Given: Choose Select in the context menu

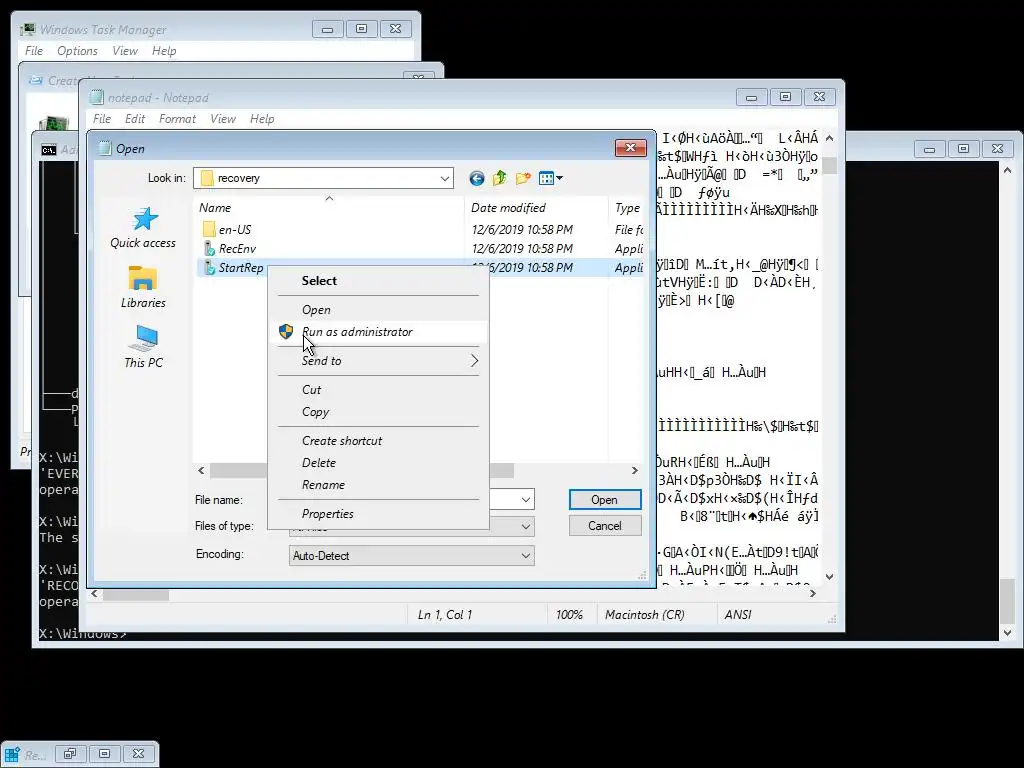Looking at the screenshot, I should click(319, 281).
